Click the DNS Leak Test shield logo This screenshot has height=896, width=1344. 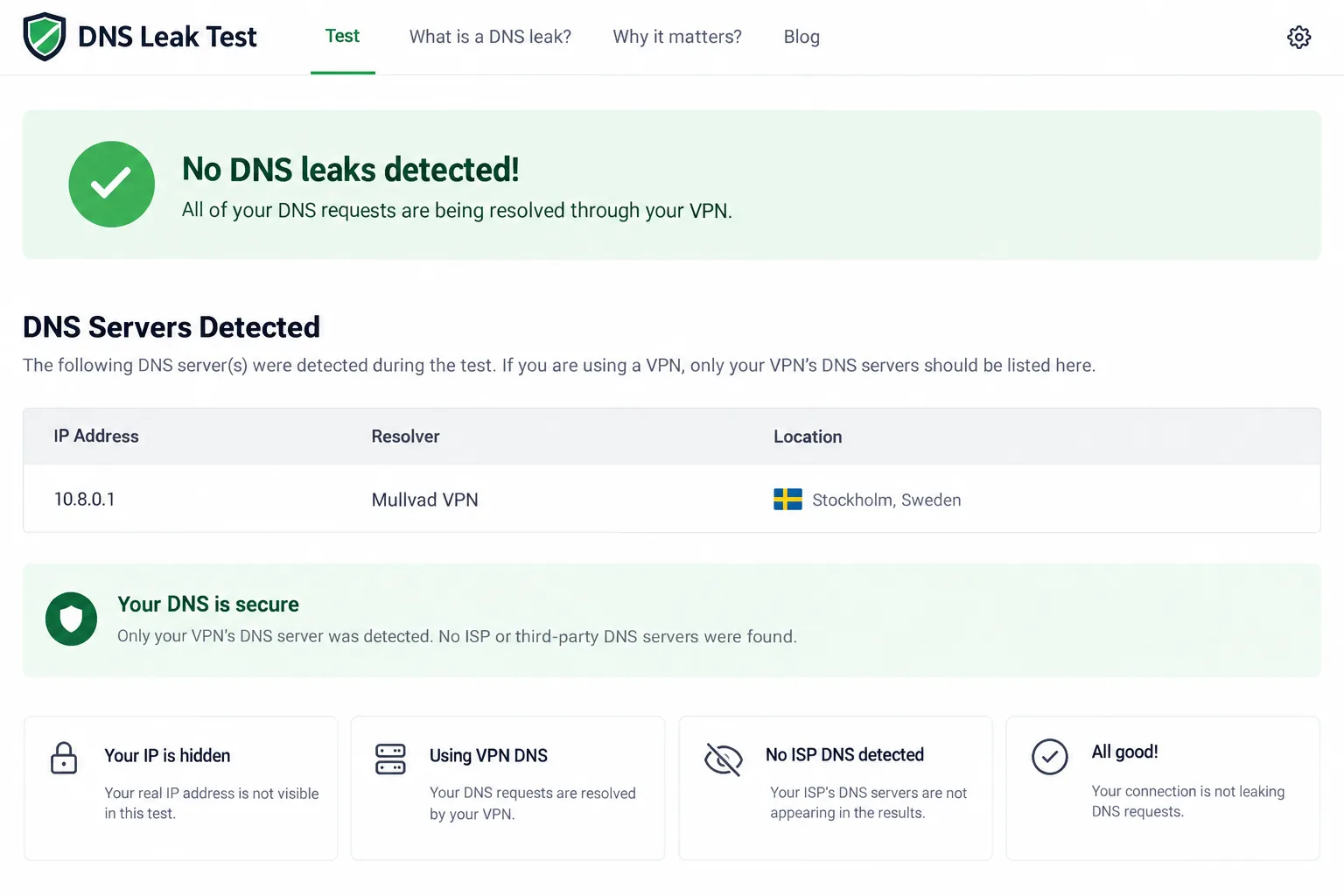tap(45, 37)
